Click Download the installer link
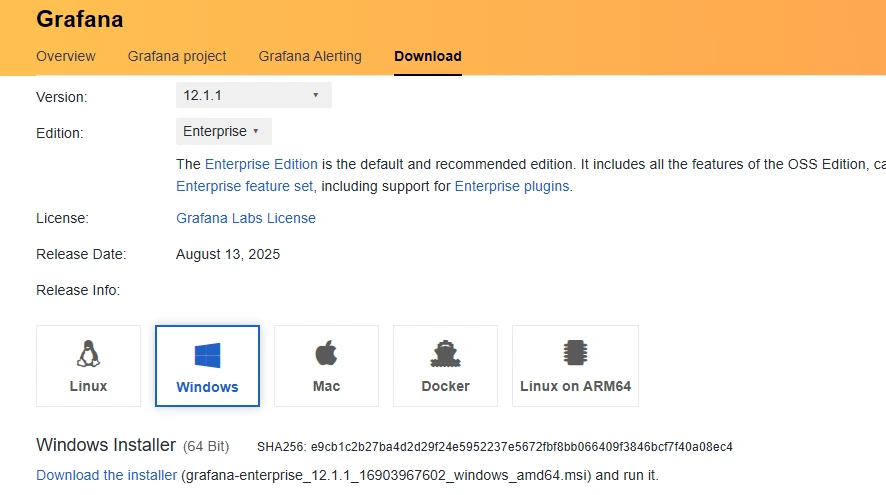The height and width of the screenshot is (495, 886). click(x=107, y=475)
